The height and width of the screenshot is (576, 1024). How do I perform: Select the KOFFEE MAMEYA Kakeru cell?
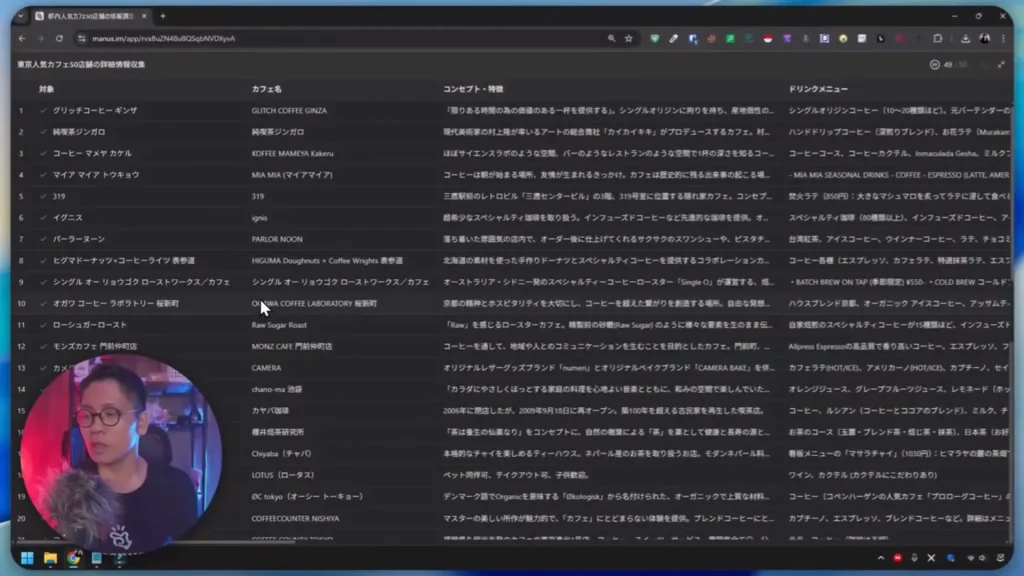tap(293, 153)
